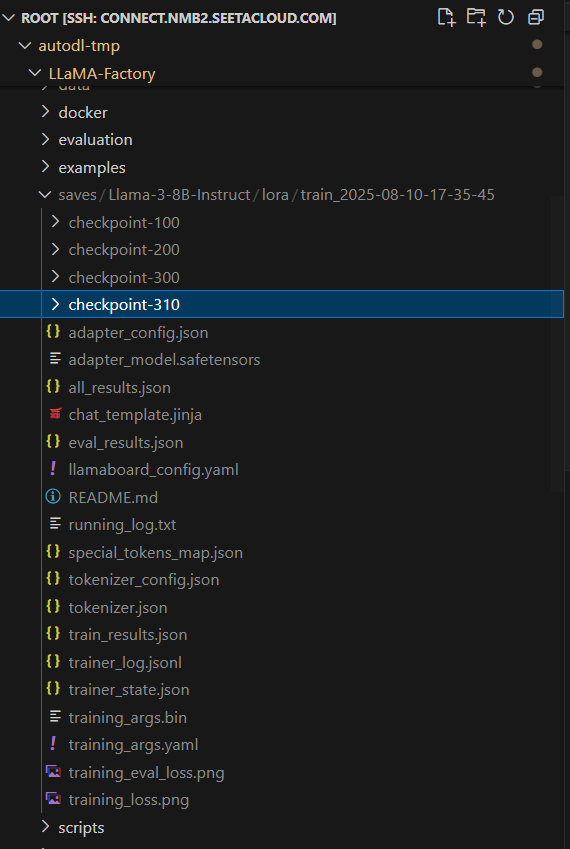Click JSON icon of trainer_state.json
Screen dimensions: 570x849
click(53, 689)
